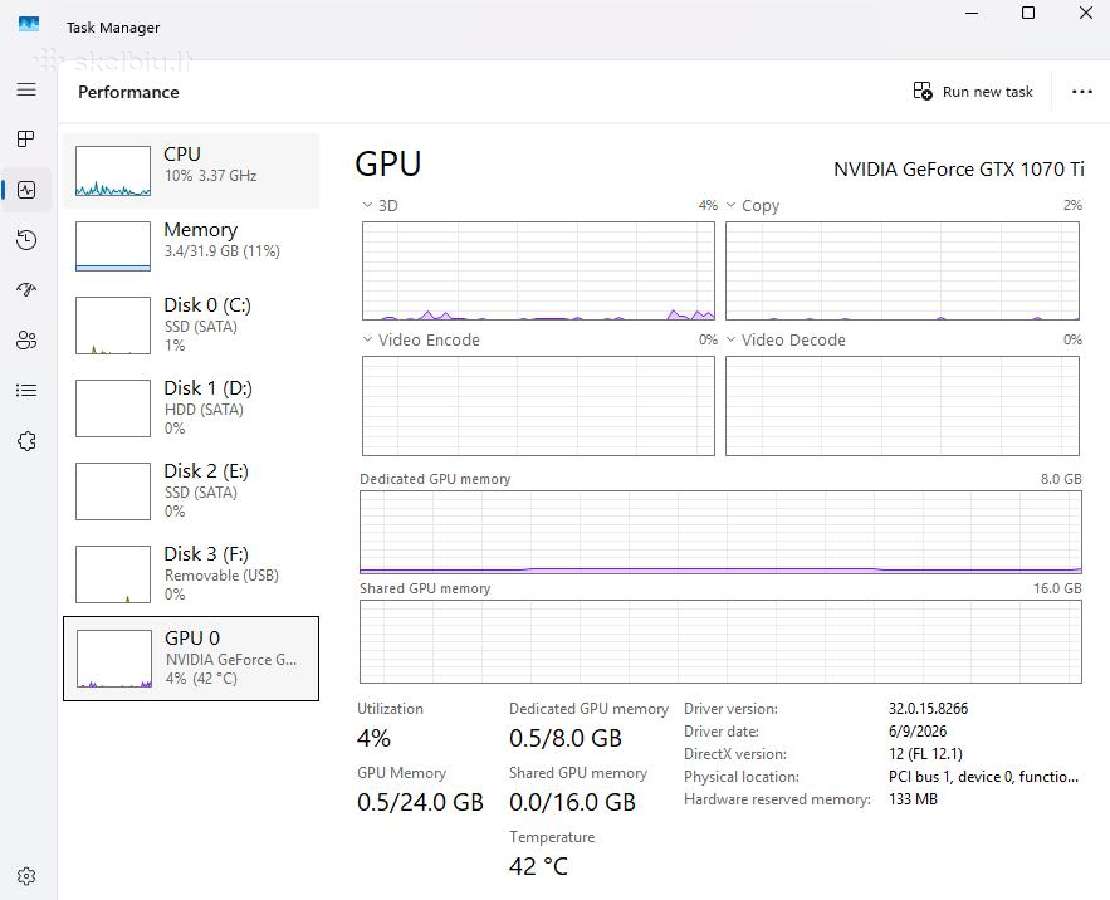Click driver date 6/9/2026

(x=917, y=731)
